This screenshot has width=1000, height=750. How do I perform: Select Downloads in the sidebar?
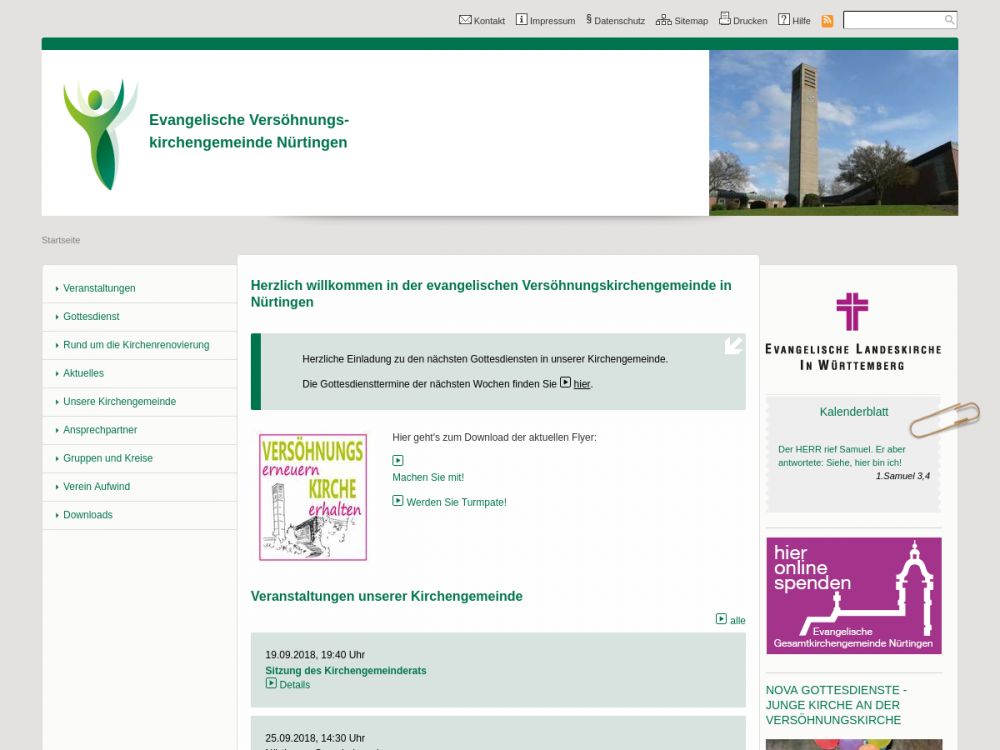click(x=88, y=515)
